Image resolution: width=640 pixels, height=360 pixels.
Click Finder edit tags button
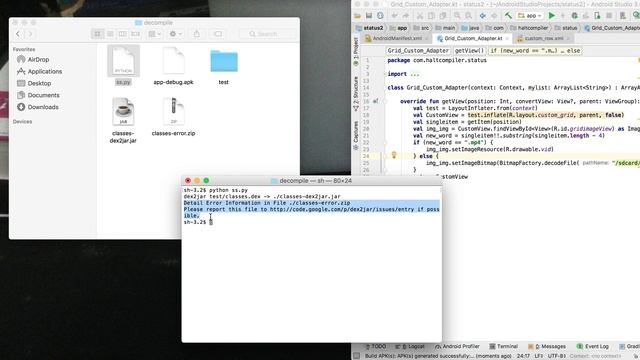(218, 34)
